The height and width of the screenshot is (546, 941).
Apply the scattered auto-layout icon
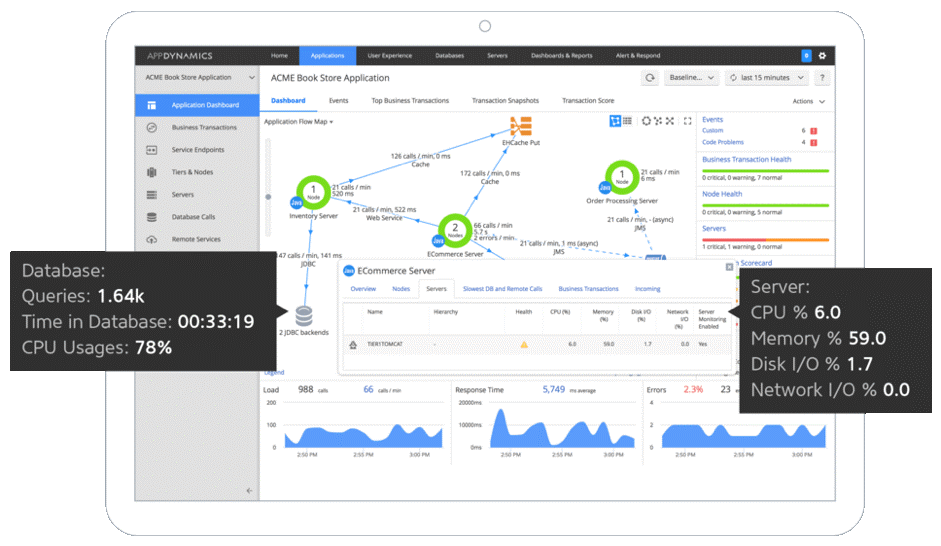click(658, 121)
